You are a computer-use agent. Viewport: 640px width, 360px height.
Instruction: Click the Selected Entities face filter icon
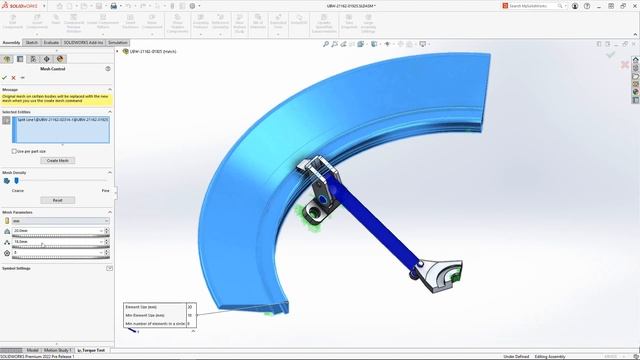6,120
